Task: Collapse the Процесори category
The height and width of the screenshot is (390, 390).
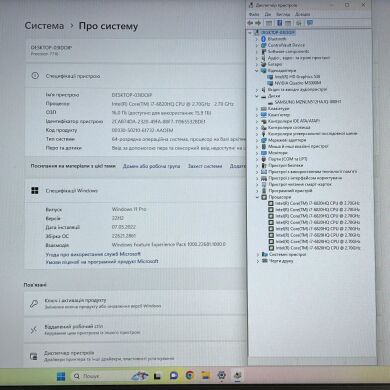Action: 257,197
